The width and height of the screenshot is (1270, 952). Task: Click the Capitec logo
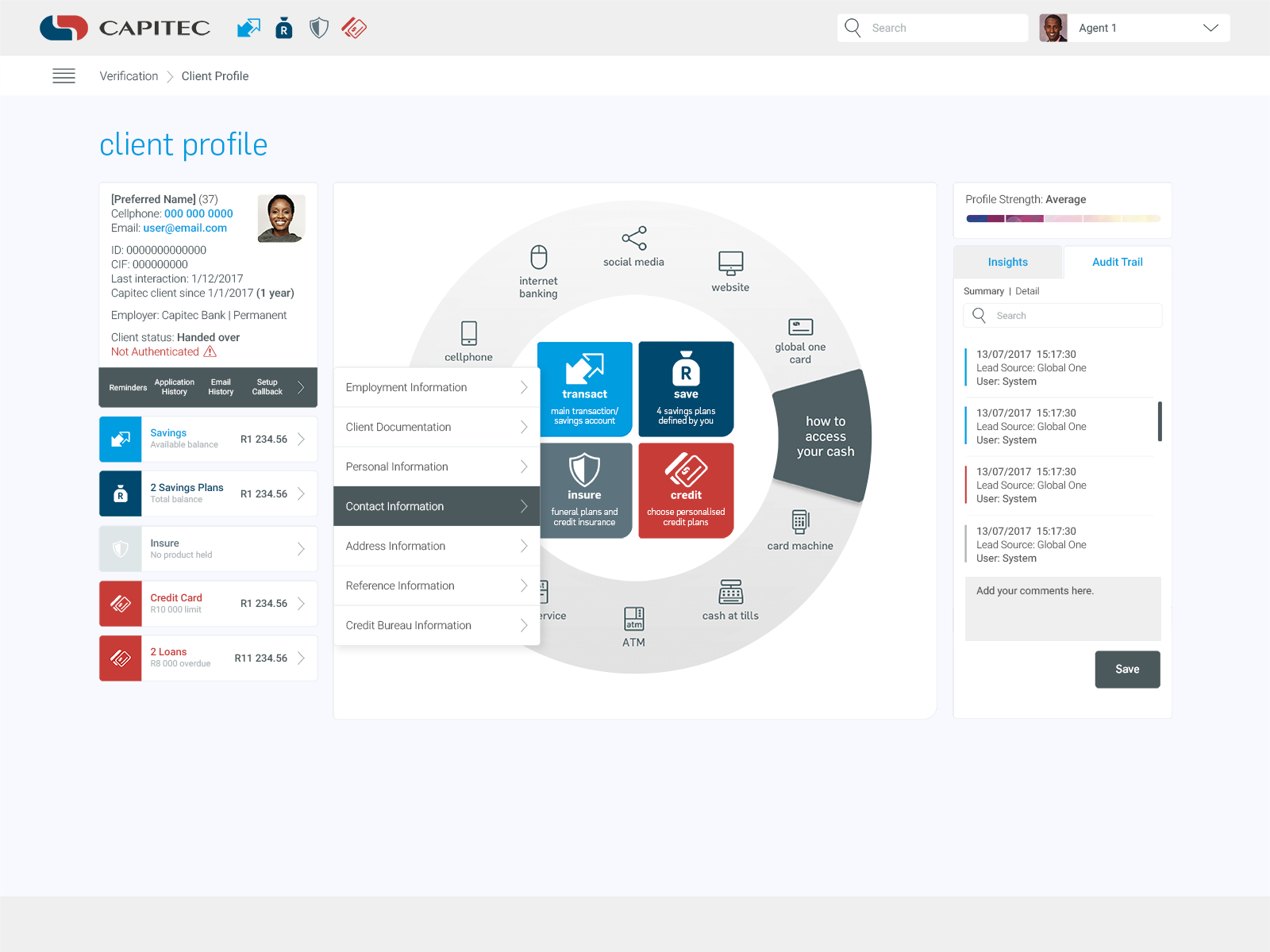click(x=125, y=28)
